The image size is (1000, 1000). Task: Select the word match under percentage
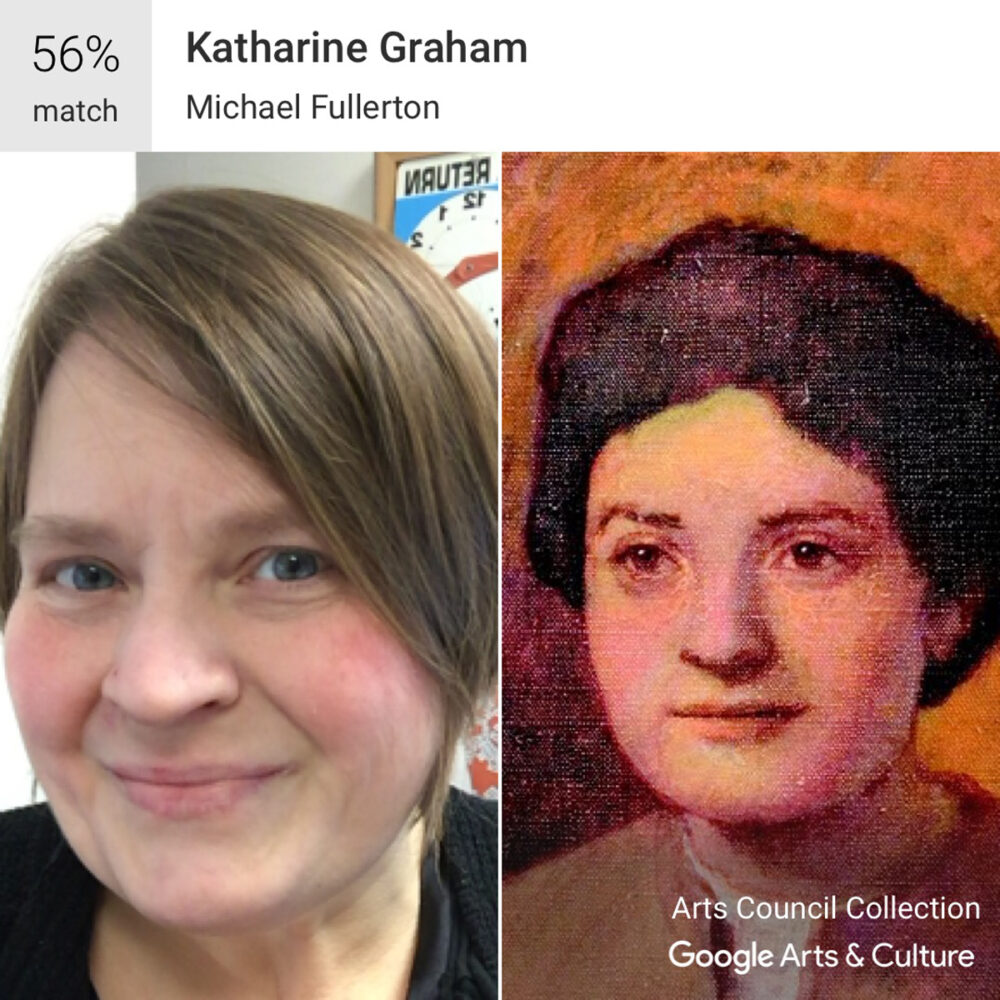(x=75, y=111)
